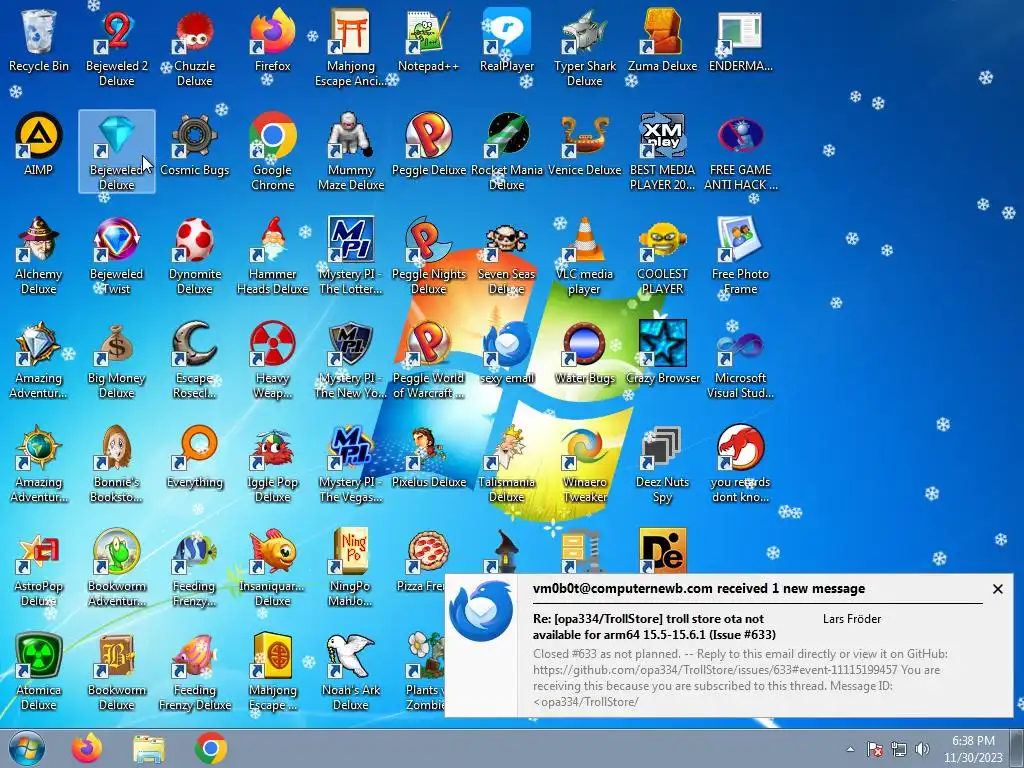Click the Bejeweled Twist icon

[x=116, y=255]
